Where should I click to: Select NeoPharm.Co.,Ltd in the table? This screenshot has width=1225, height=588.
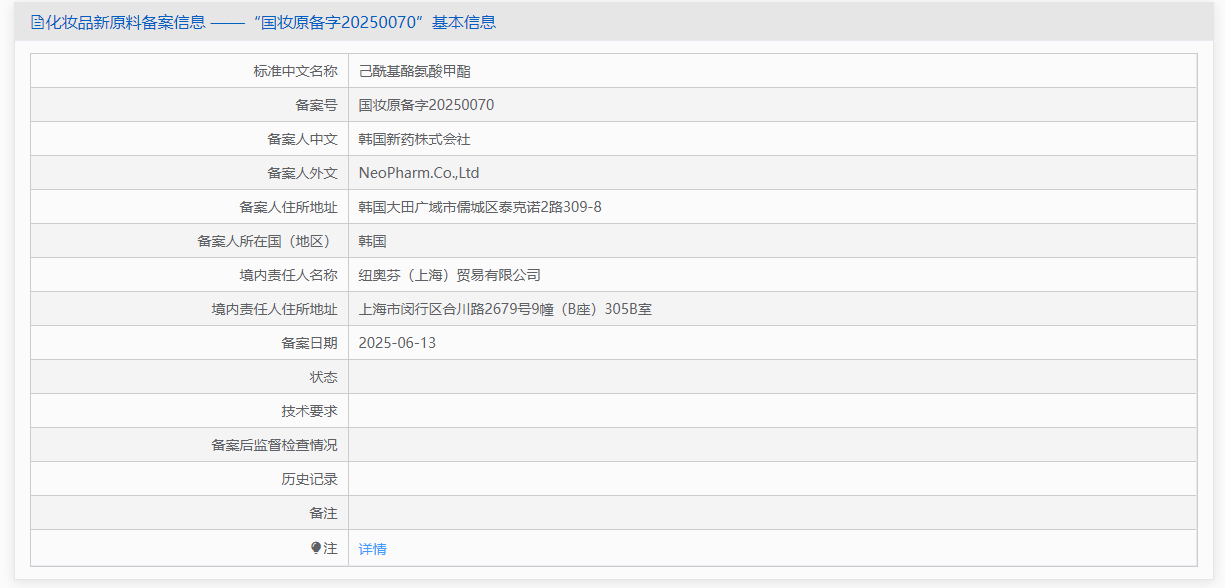click(x=420, y=172)
